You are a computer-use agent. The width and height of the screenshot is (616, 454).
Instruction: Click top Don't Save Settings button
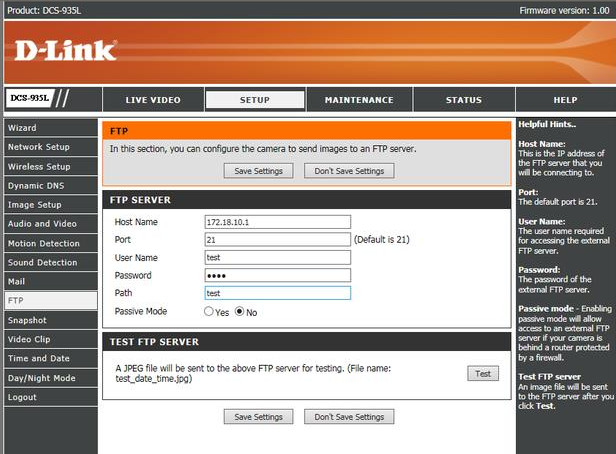[x=349, y=171]
